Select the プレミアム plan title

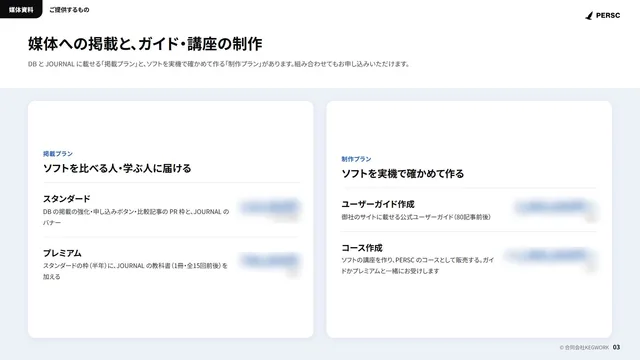click(x=62, y=253)
